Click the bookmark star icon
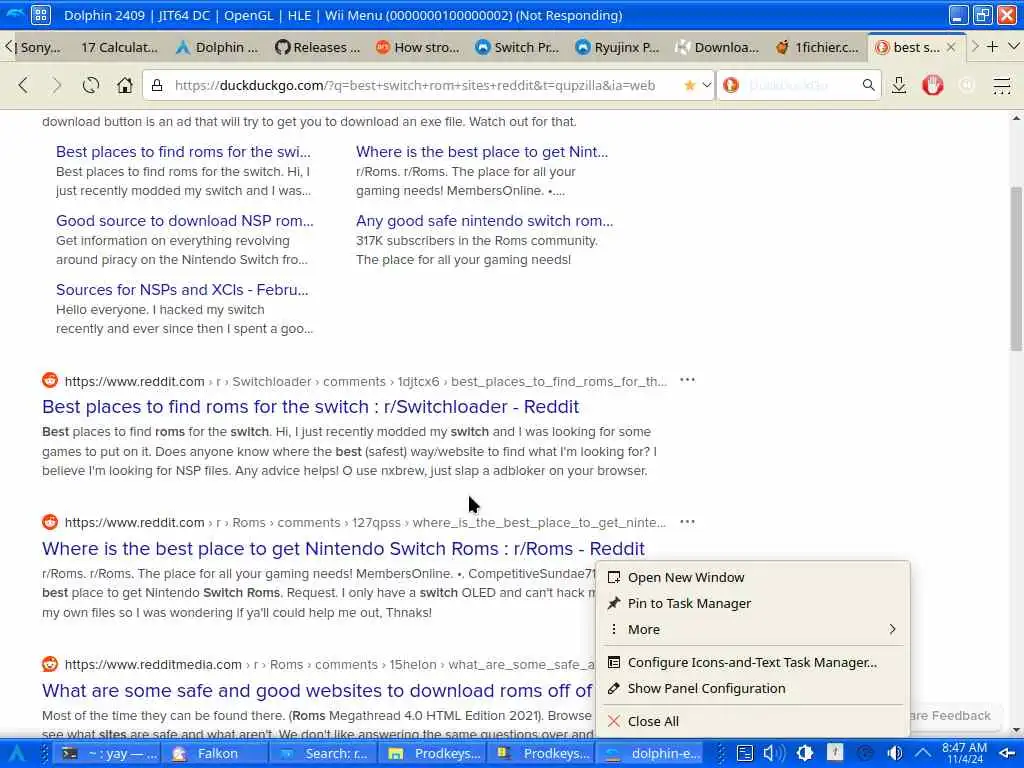The height and width of the screenshot is (768, 1024). [x=689, y=86]
